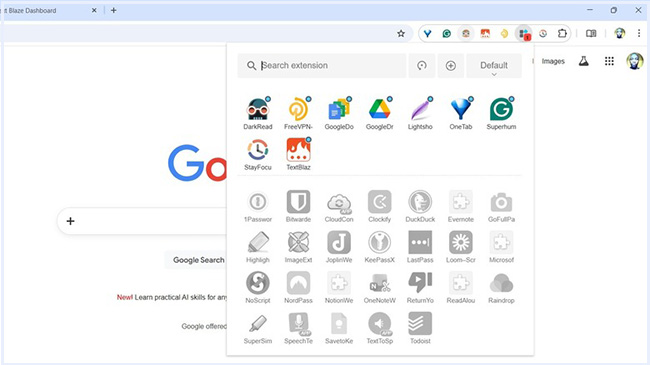
Task: Click the FreeVPN yellow icon in toolbar
Action: tap(504, 34)
